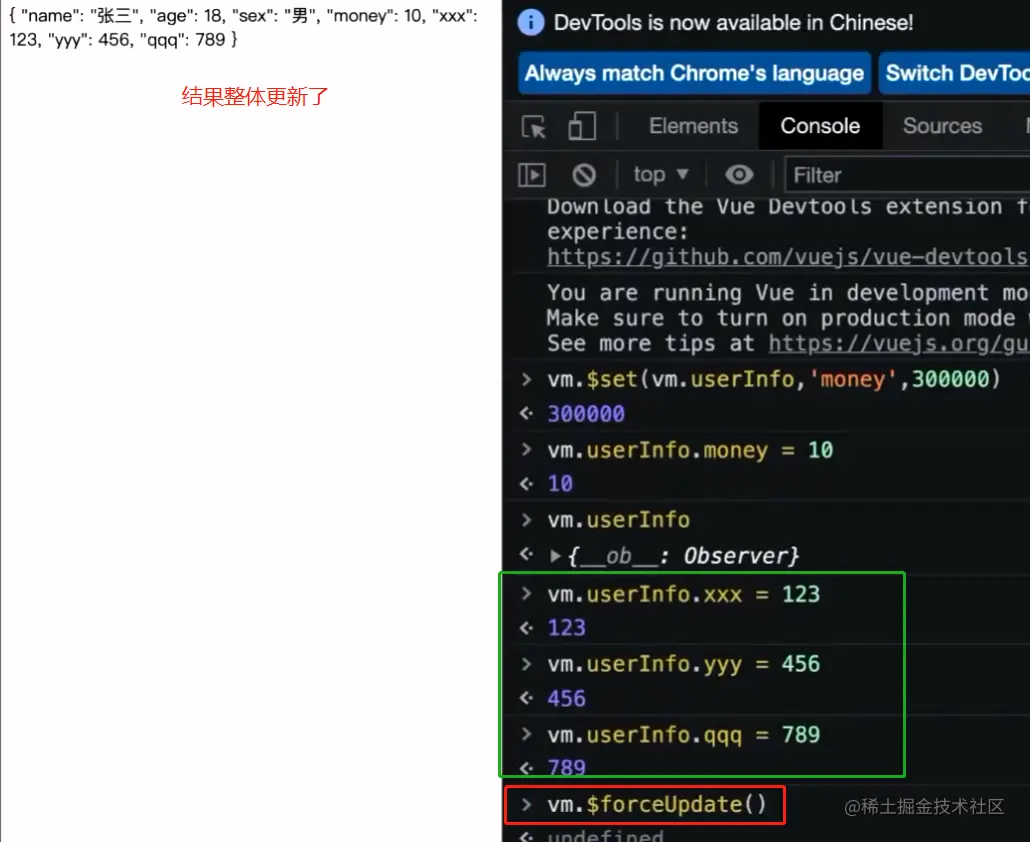Toggle the device toolbar icon
Viewport: 1030px width, 842px height.
click(x=582, y=126)
